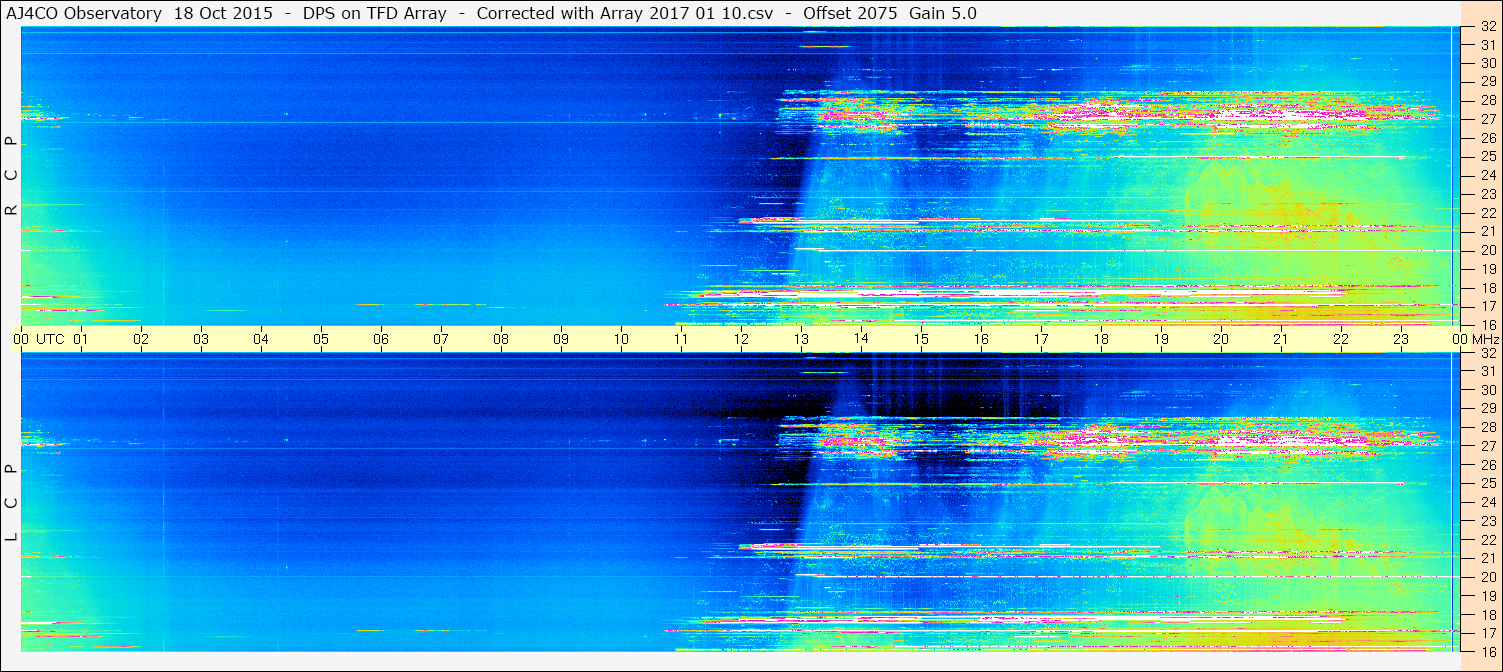Click the 'Gain 5.0' value
The image size is (1503, 672).
tap(943, 13)
